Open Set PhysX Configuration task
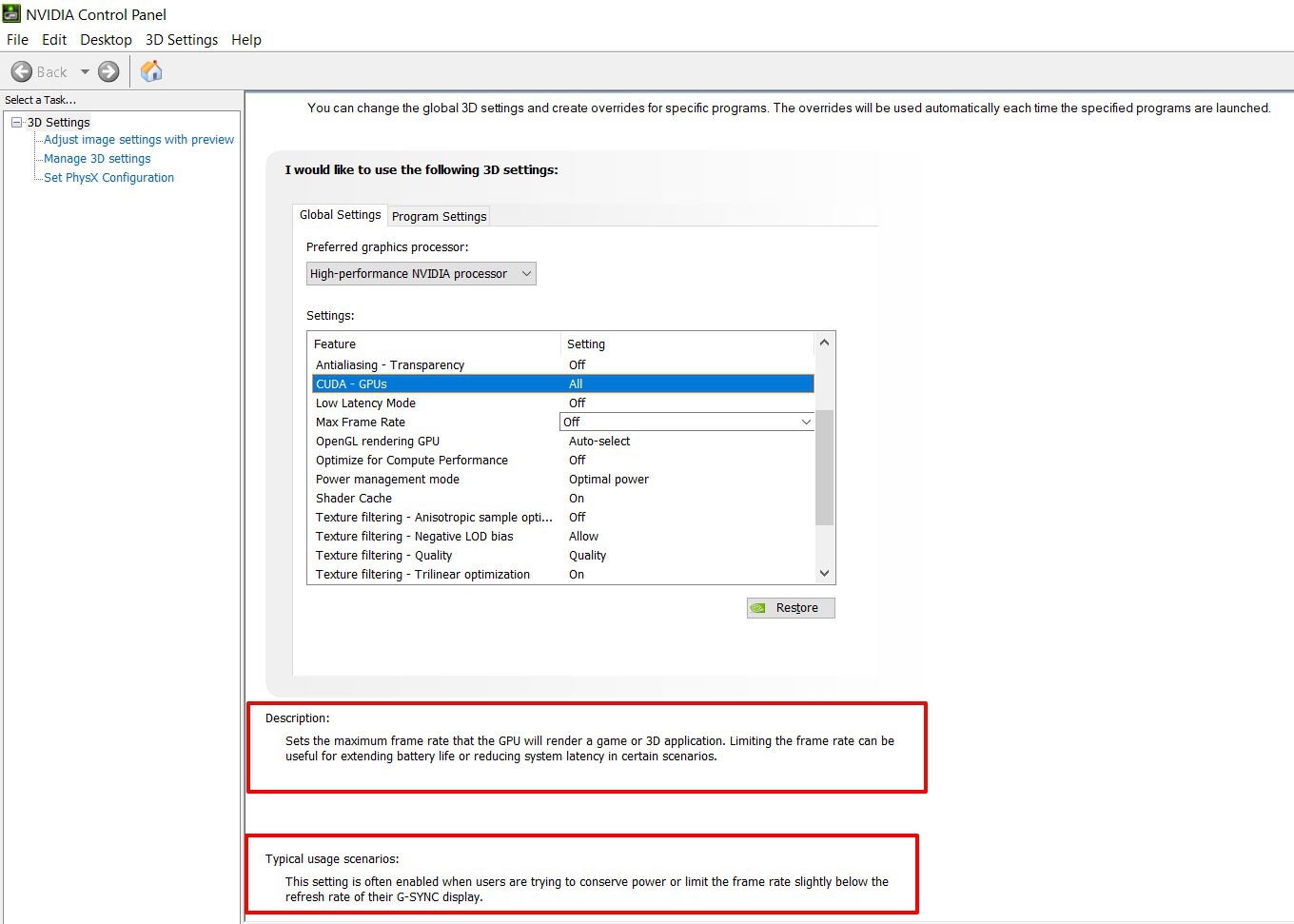 pyautogui.click(x=108, y=178)
